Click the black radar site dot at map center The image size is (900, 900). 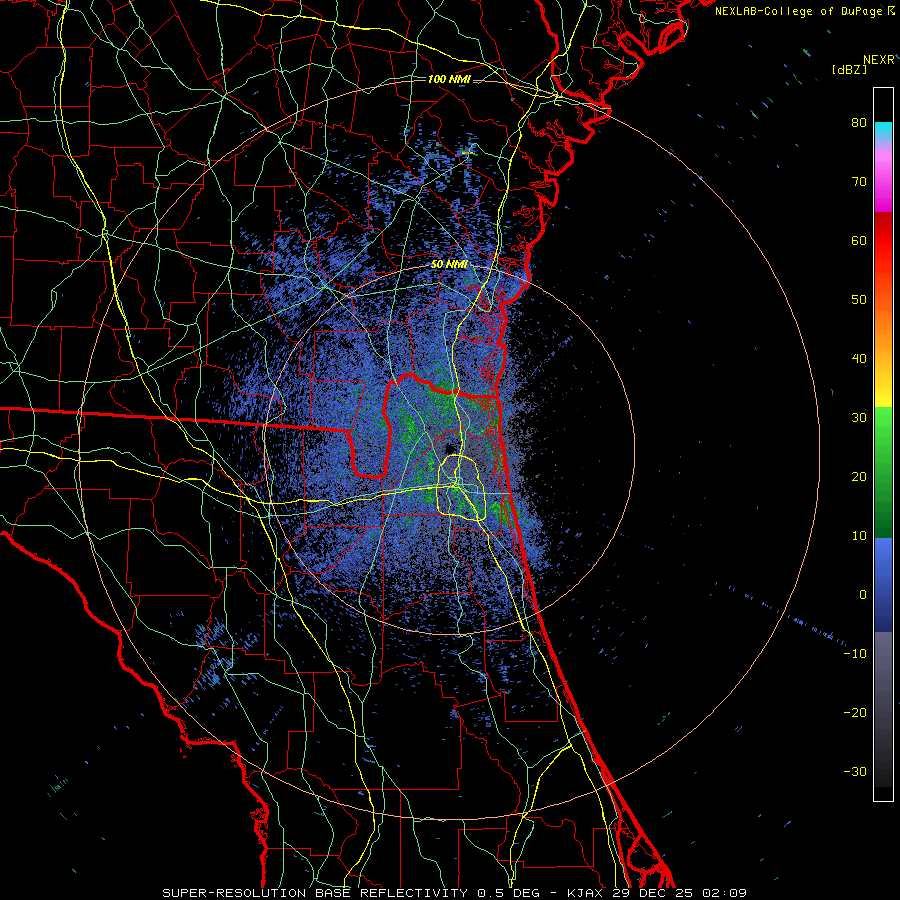pyautogui.click(x=449, y=448)
